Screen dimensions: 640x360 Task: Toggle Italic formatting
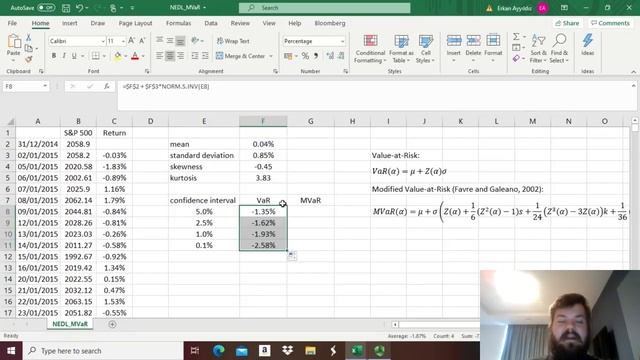[x=64, y=56]
